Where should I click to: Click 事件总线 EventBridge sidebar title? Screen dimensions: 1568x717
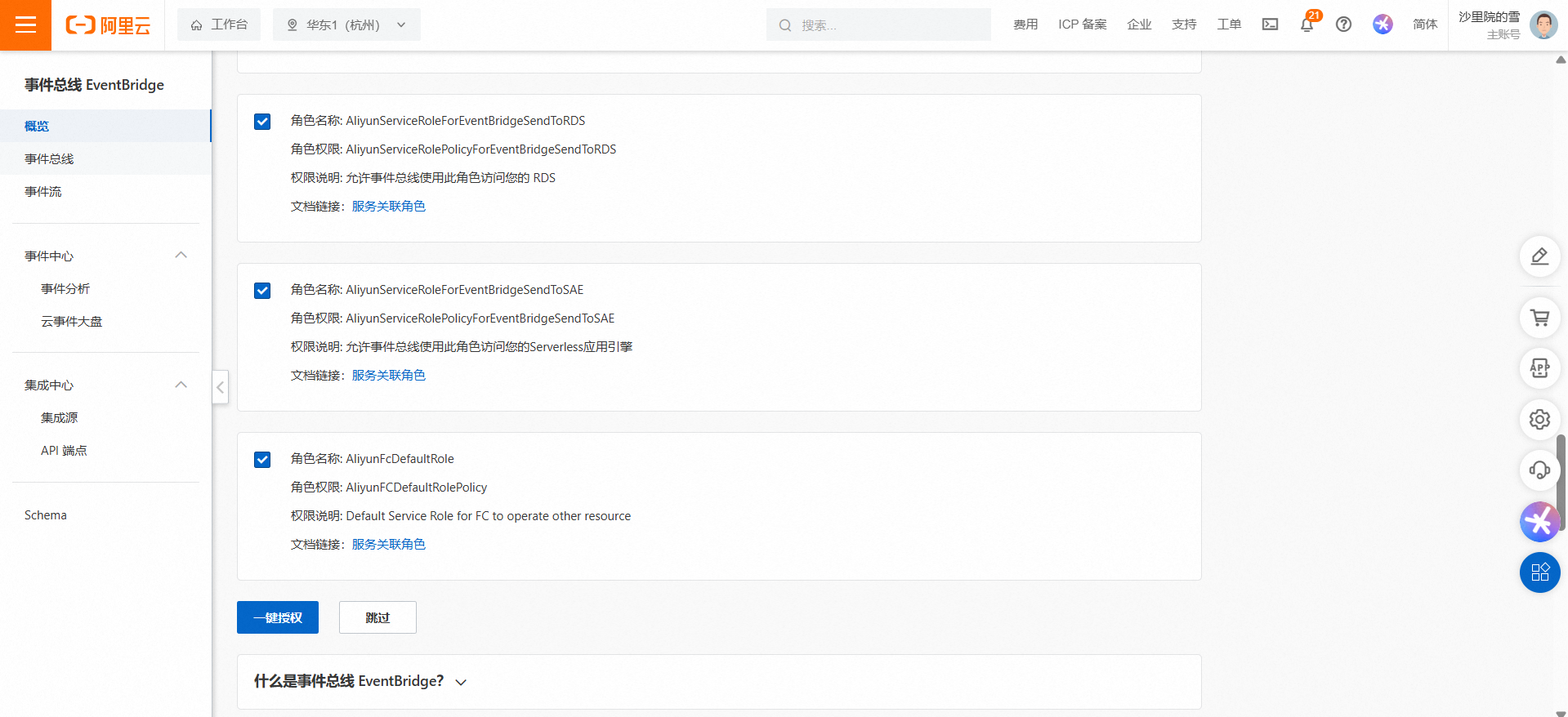[x=94, y=85]
